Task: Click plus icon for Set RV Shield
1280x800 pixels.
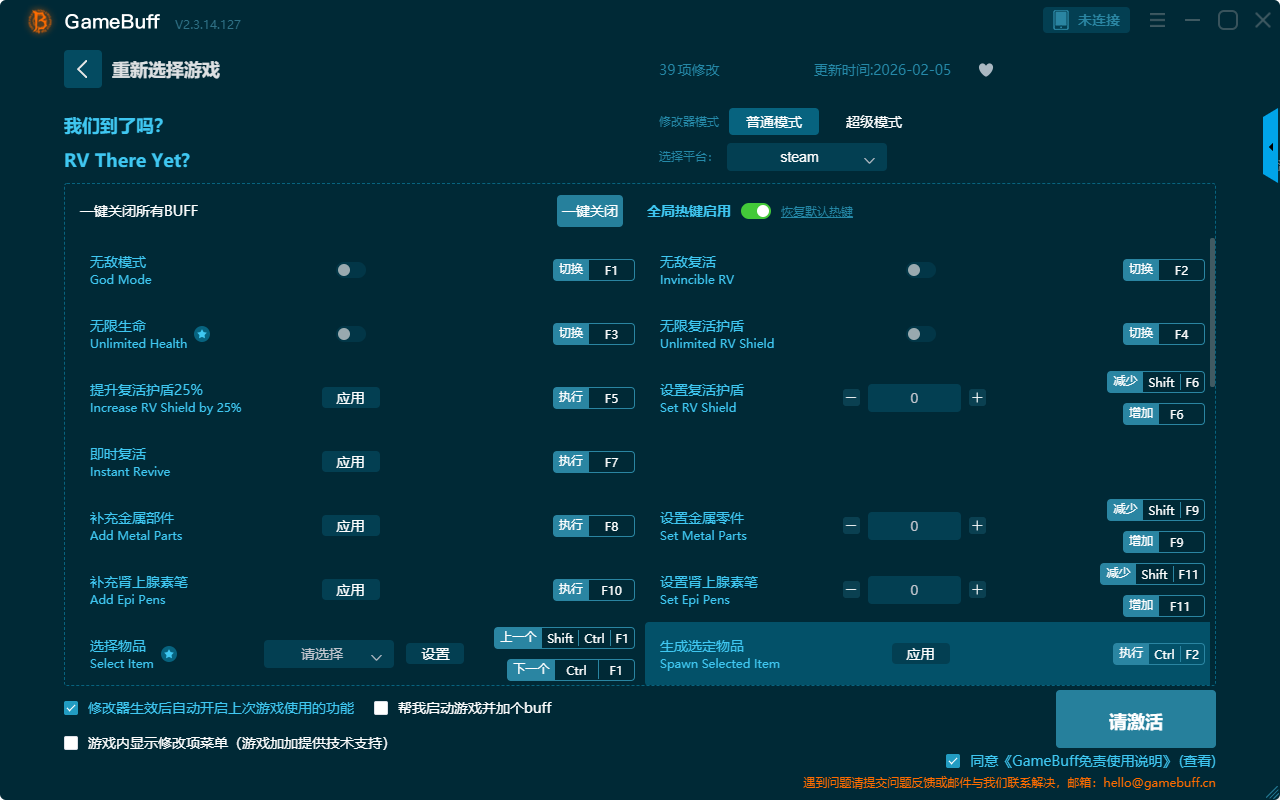Action: coord(977,398)
